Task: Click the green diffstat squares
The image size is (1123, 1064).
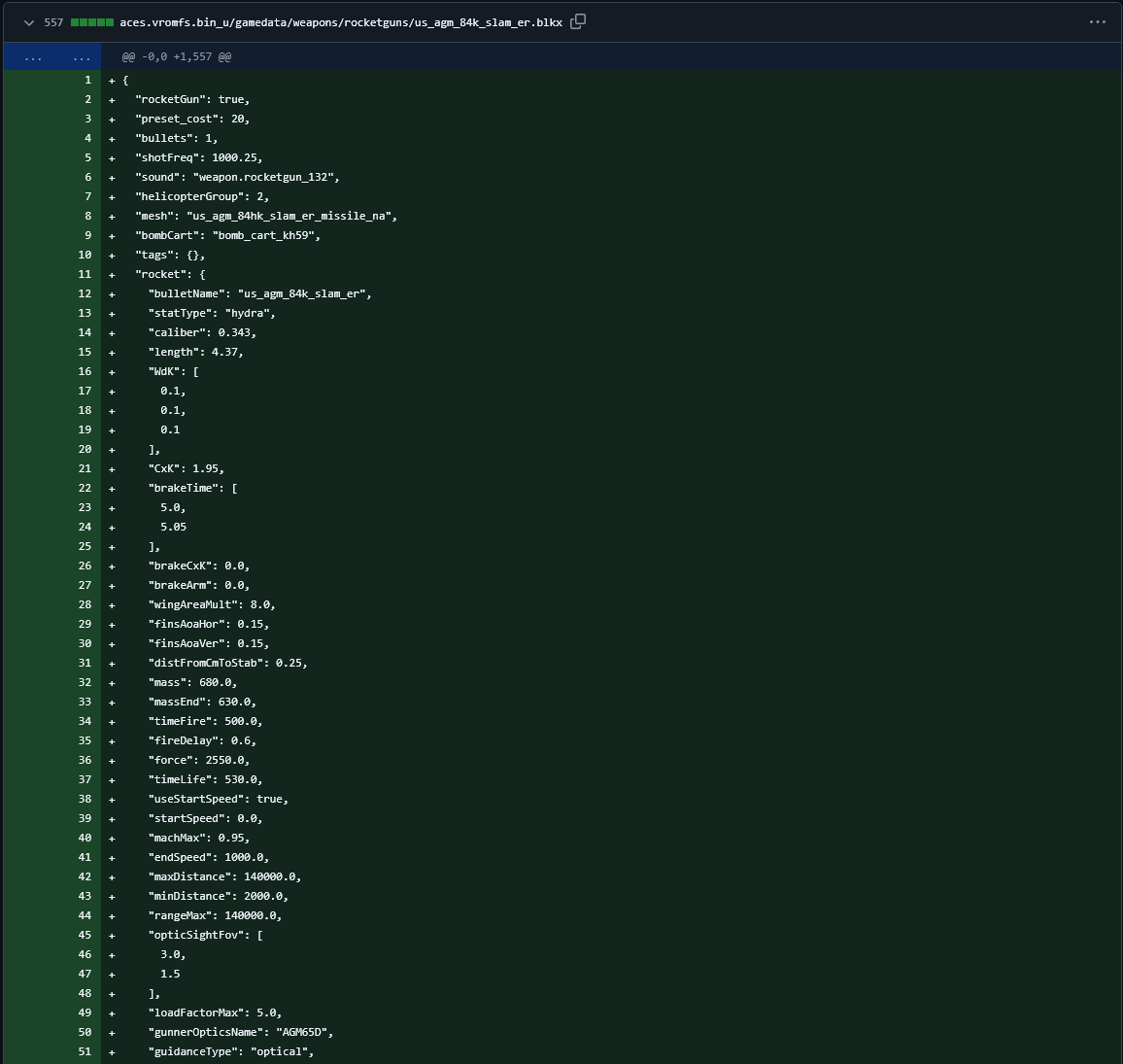Action: pyautogui.click(x=92, y=22)
